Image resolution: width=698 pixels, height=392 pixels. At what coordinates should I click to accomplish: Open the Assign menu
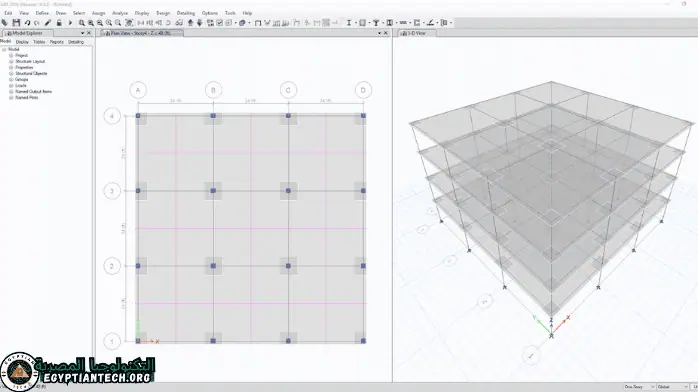click(98, 13)
